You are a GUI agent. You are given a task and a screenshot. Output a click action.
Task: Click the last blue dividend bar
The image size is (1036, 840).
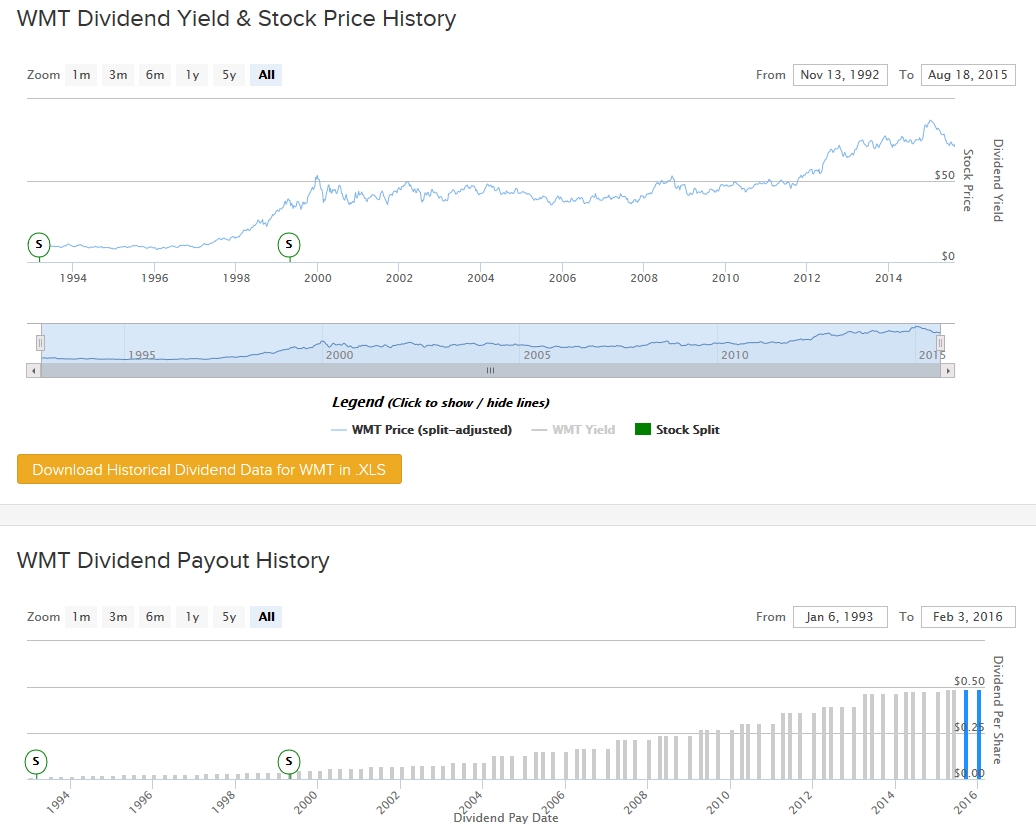pyautogui.click(x=979, y=734)
